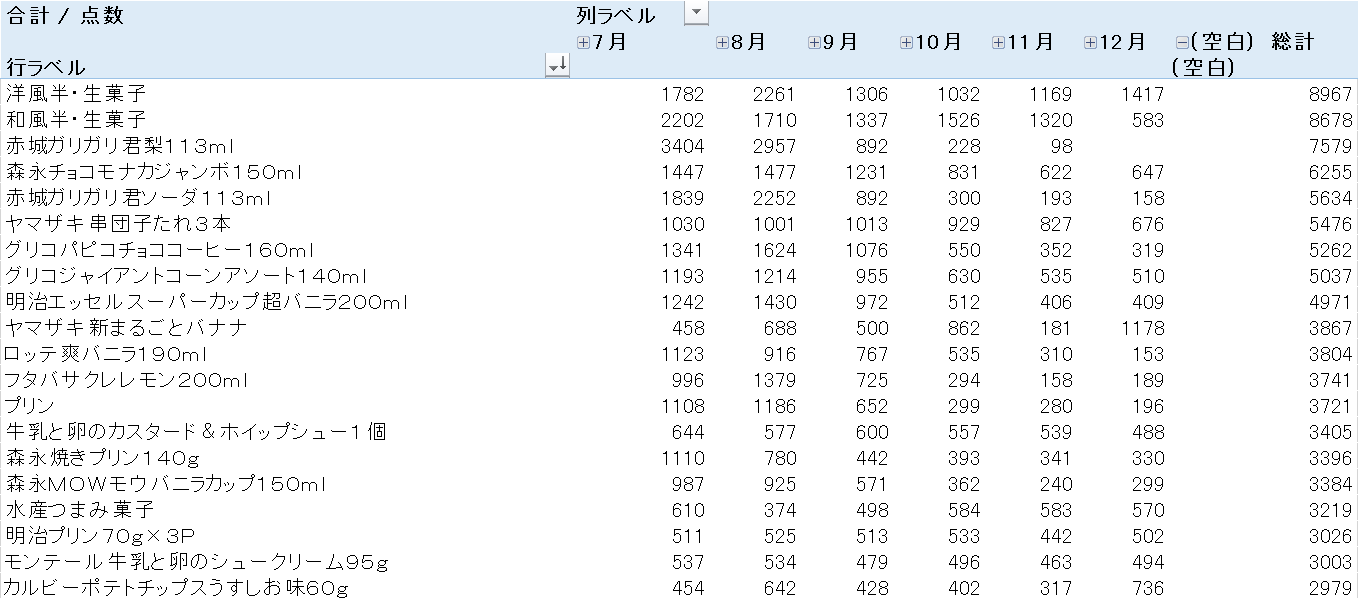Click December value 1178 for まるごとバナナ

point(1143,328)
